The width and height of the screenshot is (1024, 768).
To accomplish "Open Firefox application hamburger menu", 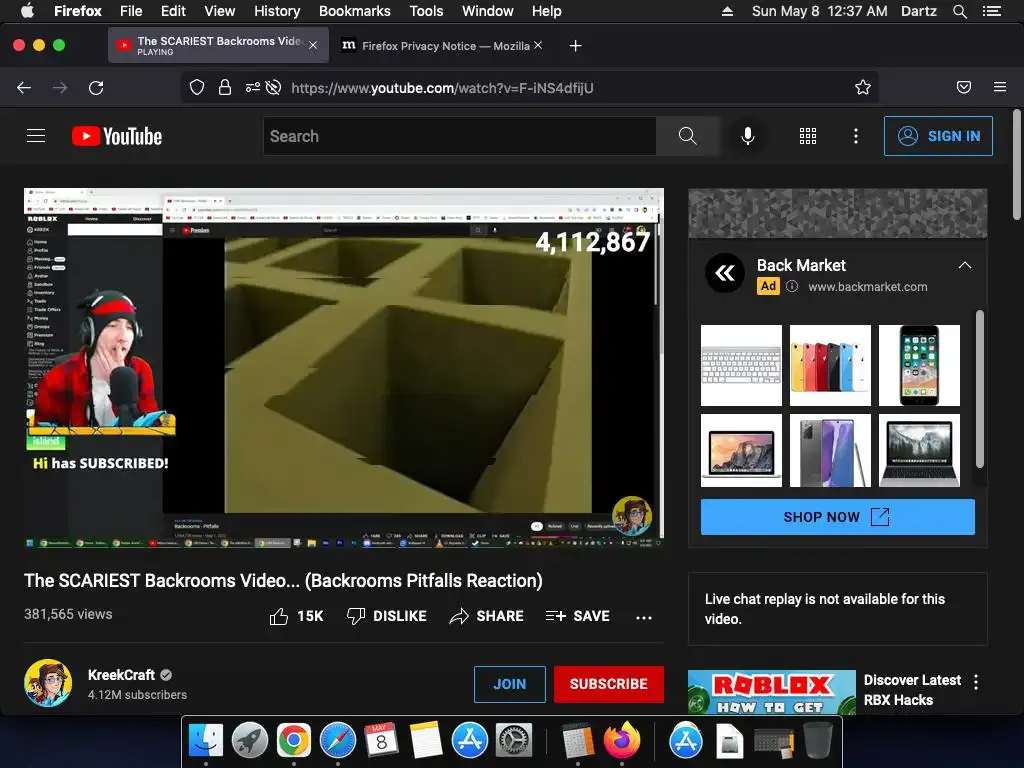I will click(1000, 87).
